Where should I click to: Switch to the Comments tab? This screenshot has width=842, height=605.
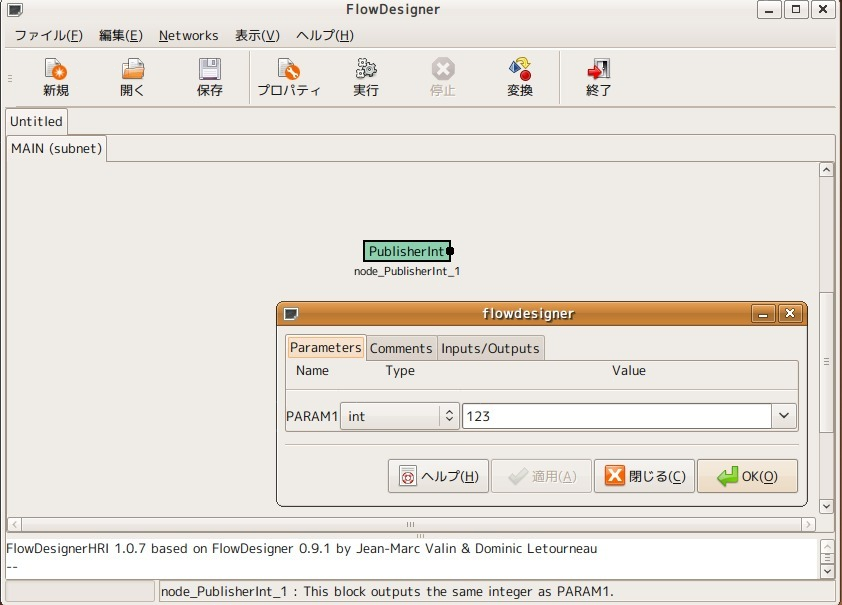[x=401, y=348]
